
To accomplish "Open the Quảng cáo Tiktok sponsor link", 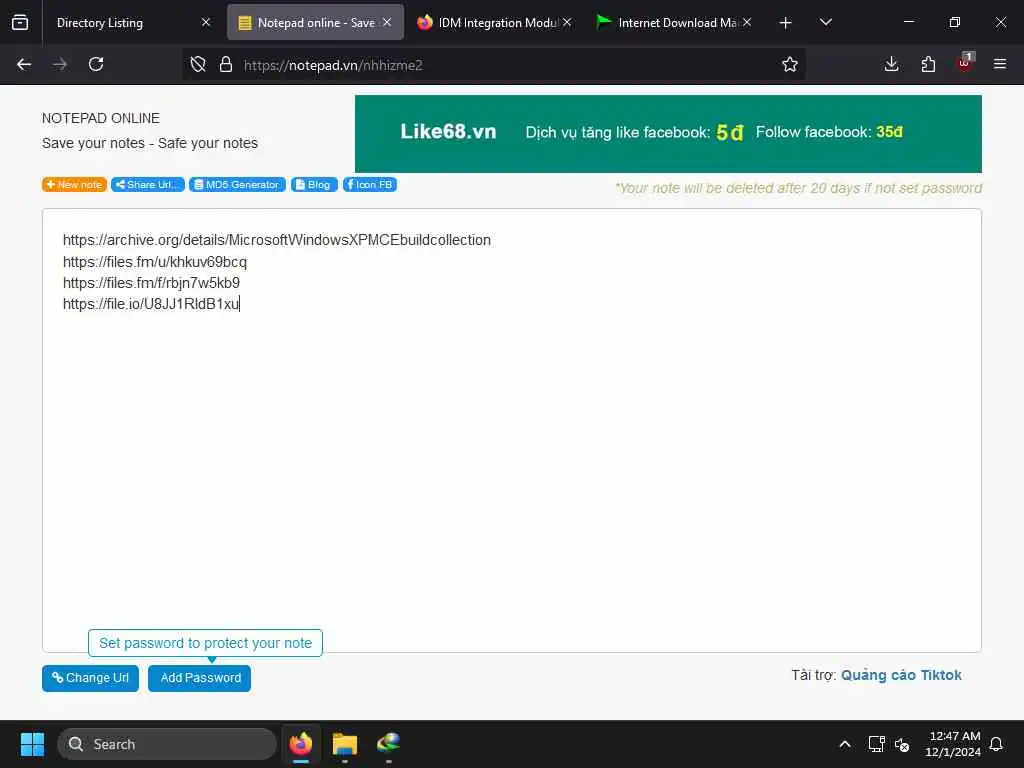I will pyautogui.click(x=901, y=675).
